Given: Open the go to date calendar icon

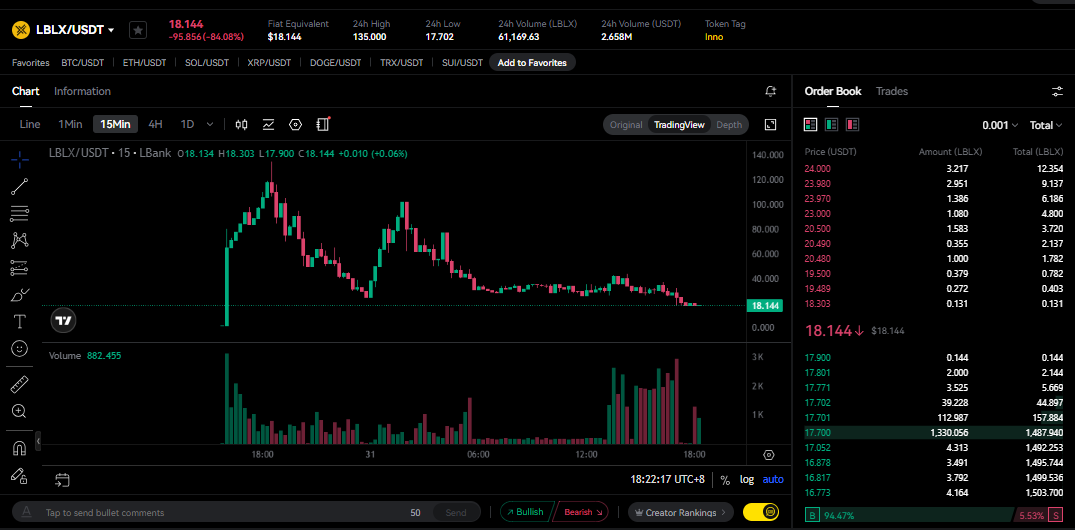Looking at the screenshot, I should (x=62, y=480).
